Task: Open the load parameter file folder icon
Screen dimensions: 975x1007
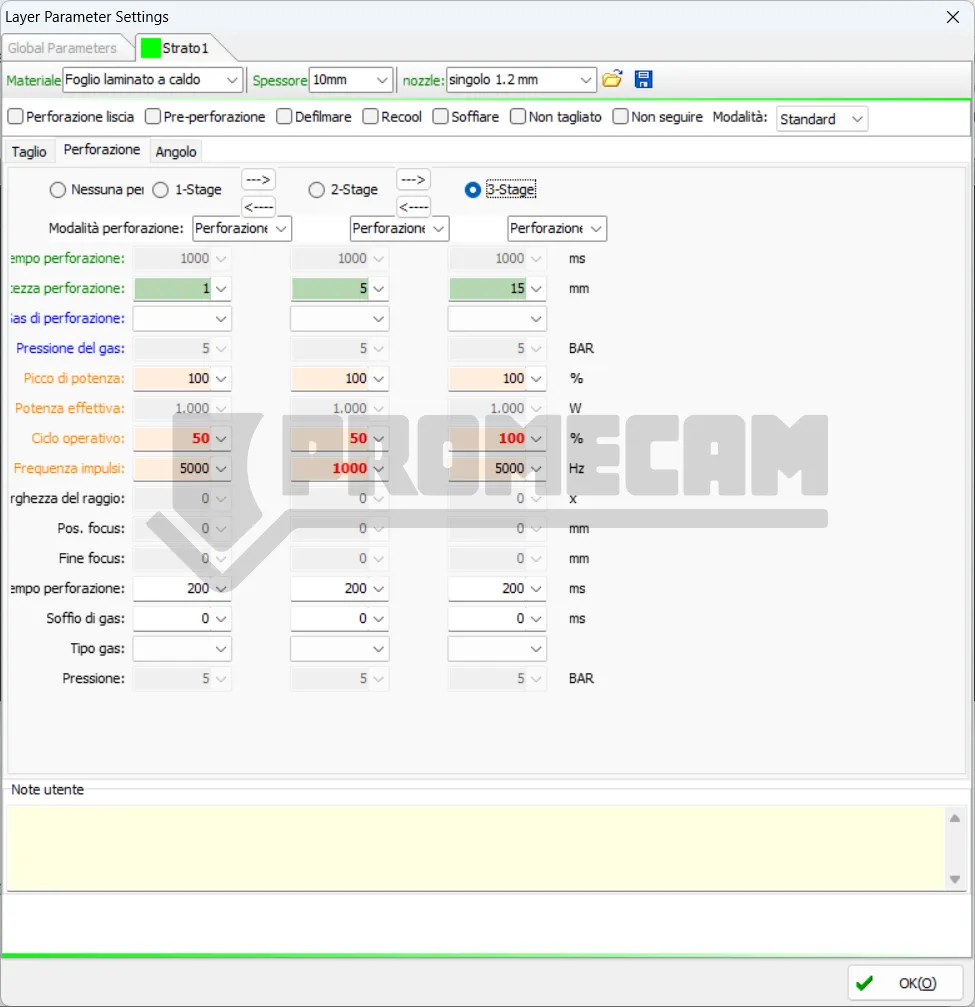Action: tap(612, 80)
